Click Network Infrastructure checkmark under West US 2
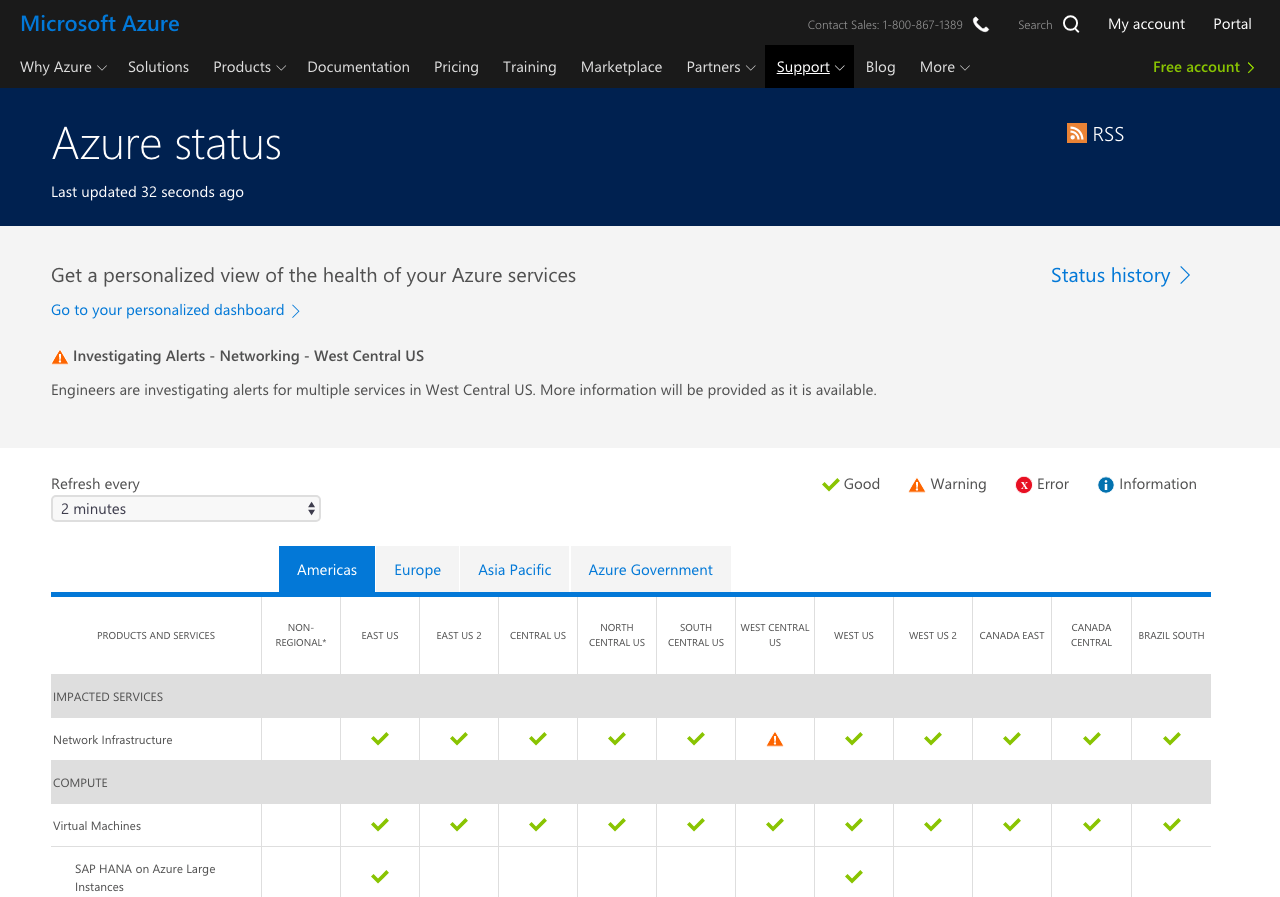Screen dimensions: 1280x897 (933, 739)
